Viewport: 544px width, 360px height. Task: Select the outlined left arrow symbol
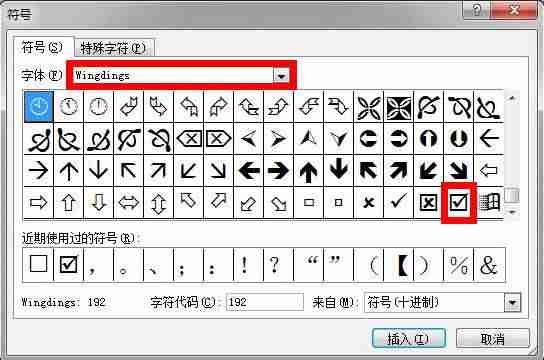coord(489,170)
